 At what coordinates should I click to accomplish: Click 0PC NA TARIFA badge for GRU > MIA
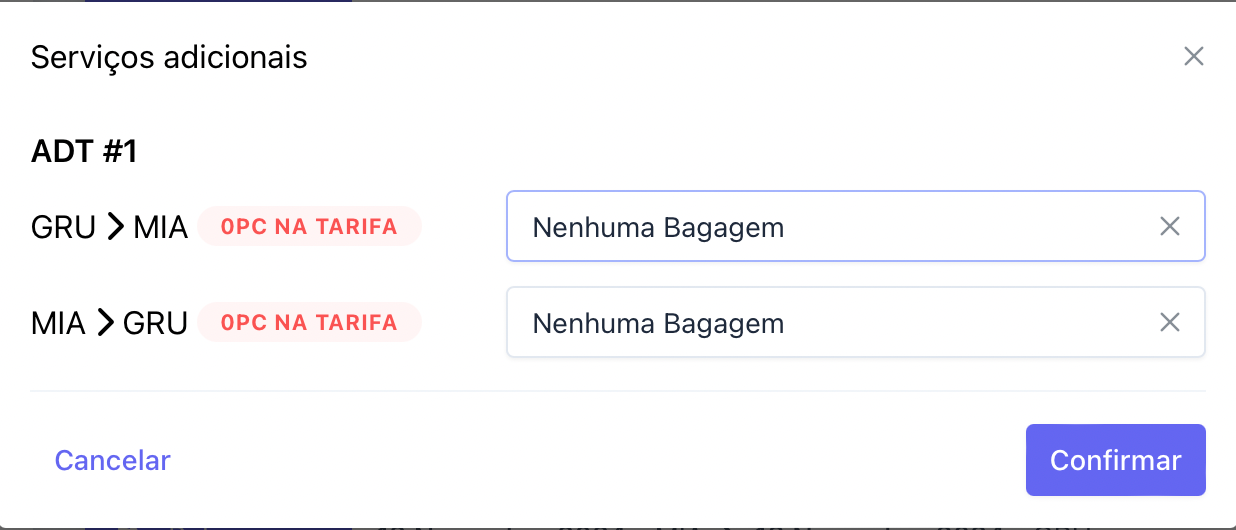[x=309, y=227]
